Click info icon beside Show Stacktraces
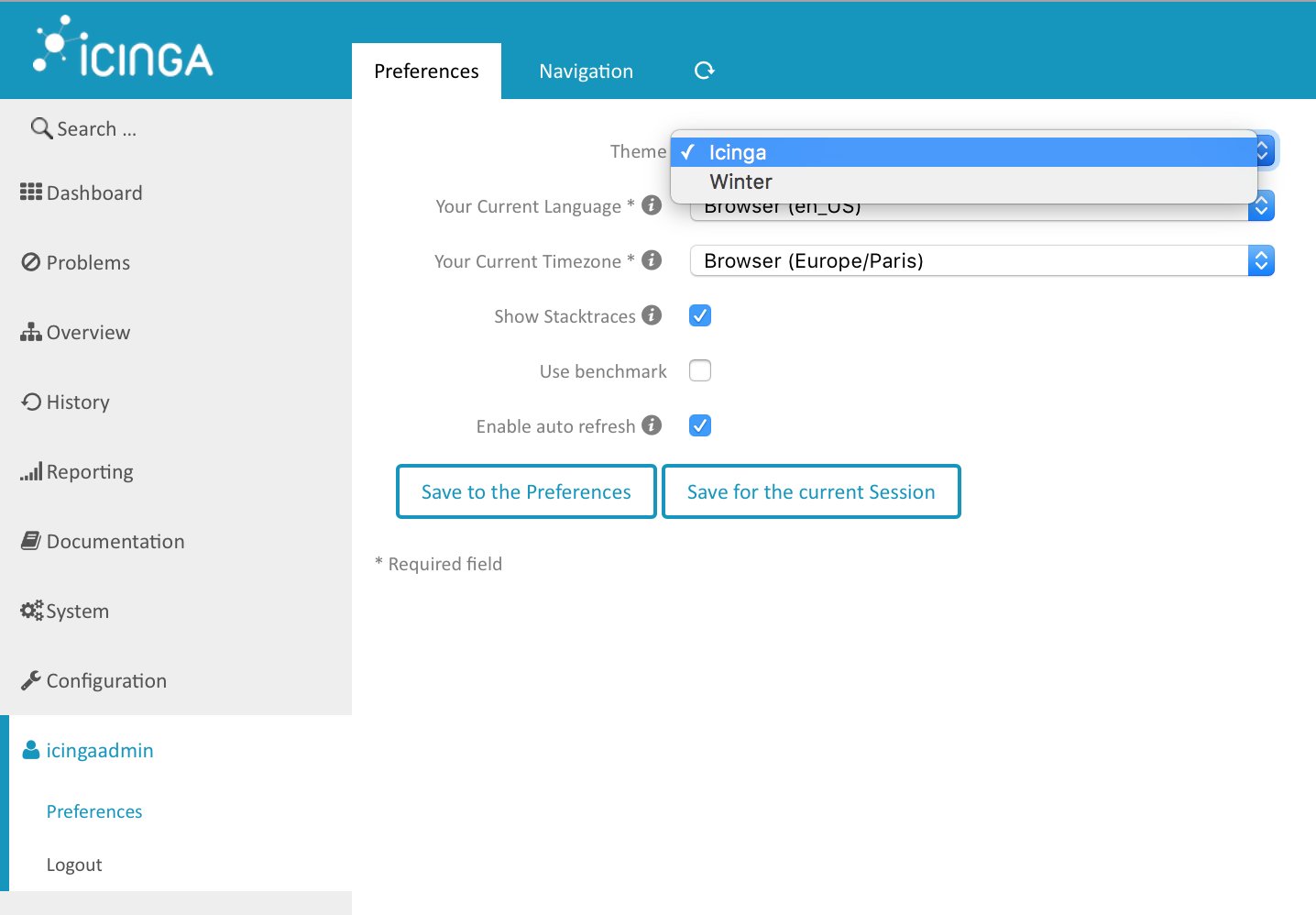 tap(652, 315)
